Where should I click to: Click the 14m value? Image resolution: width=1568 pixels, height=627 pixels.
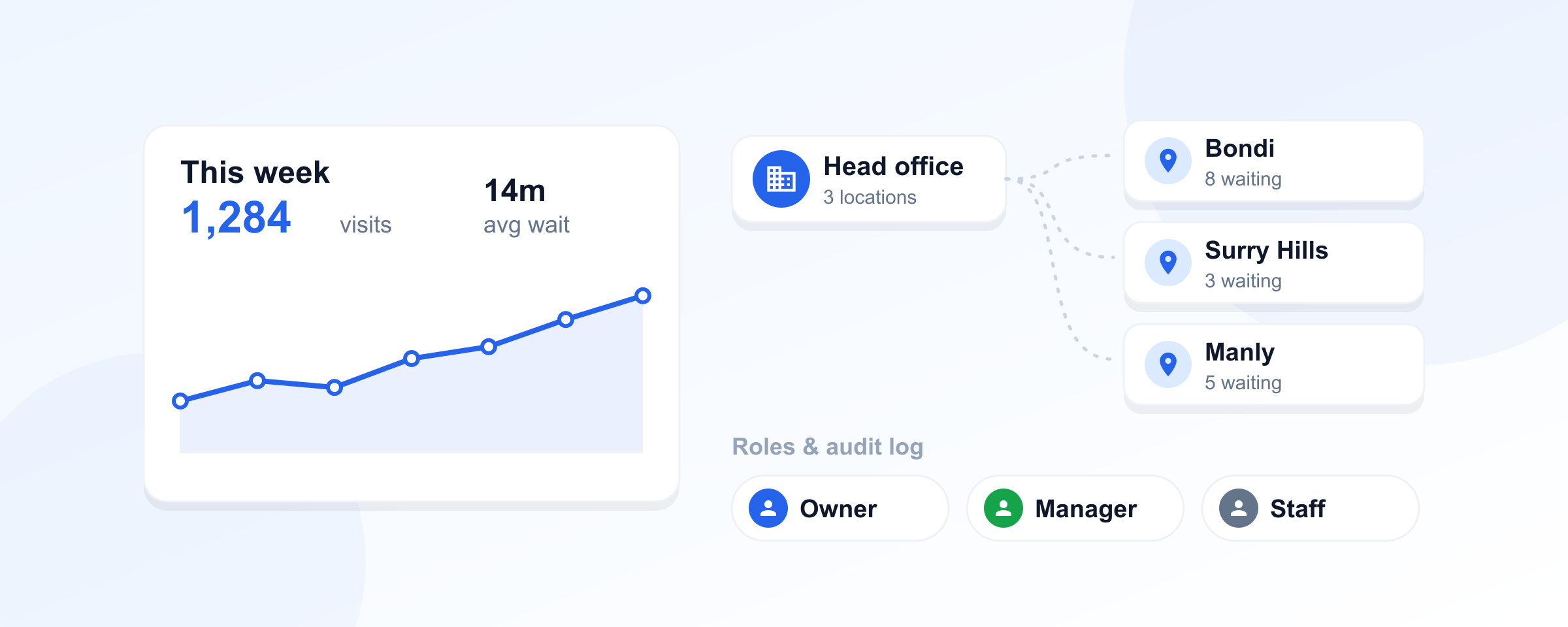515,191
